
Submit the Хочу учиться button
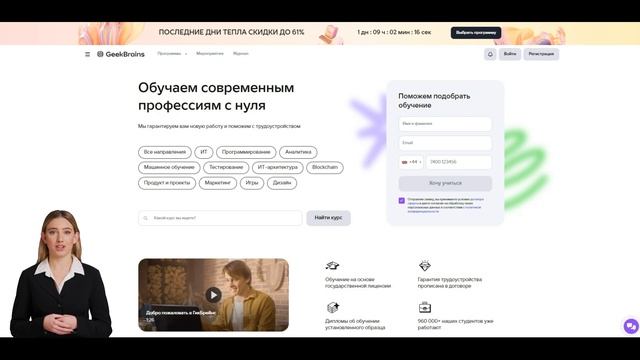point(445,183)
